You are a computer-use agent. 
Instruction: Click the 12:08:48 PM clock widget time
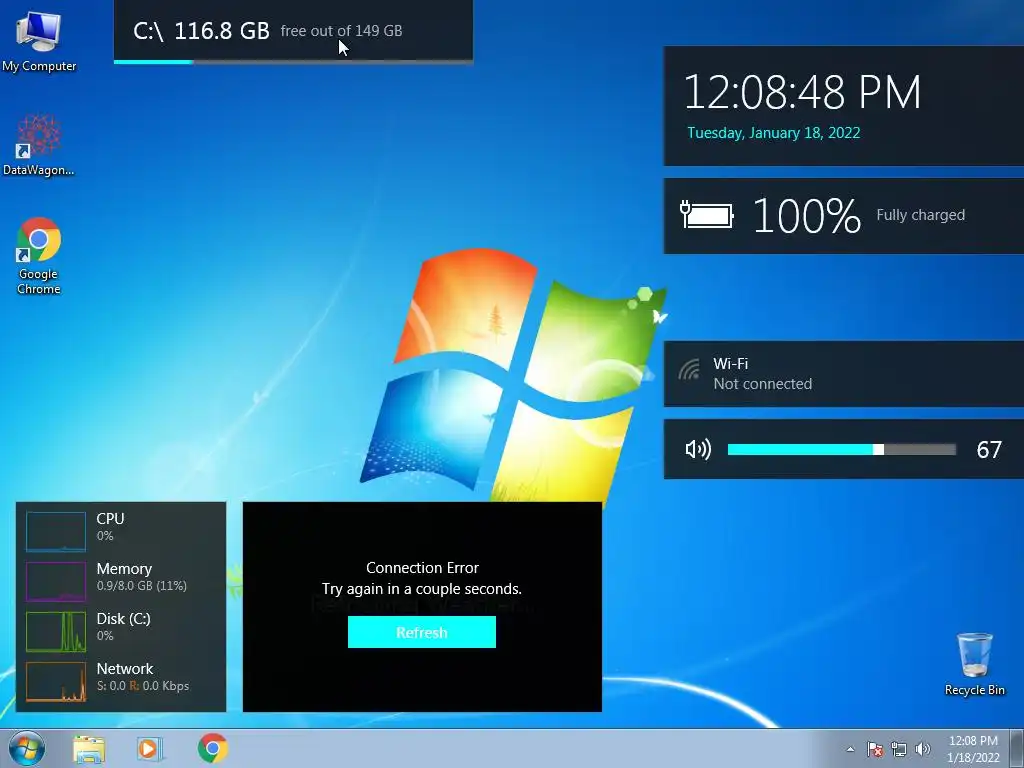point(802,92)
